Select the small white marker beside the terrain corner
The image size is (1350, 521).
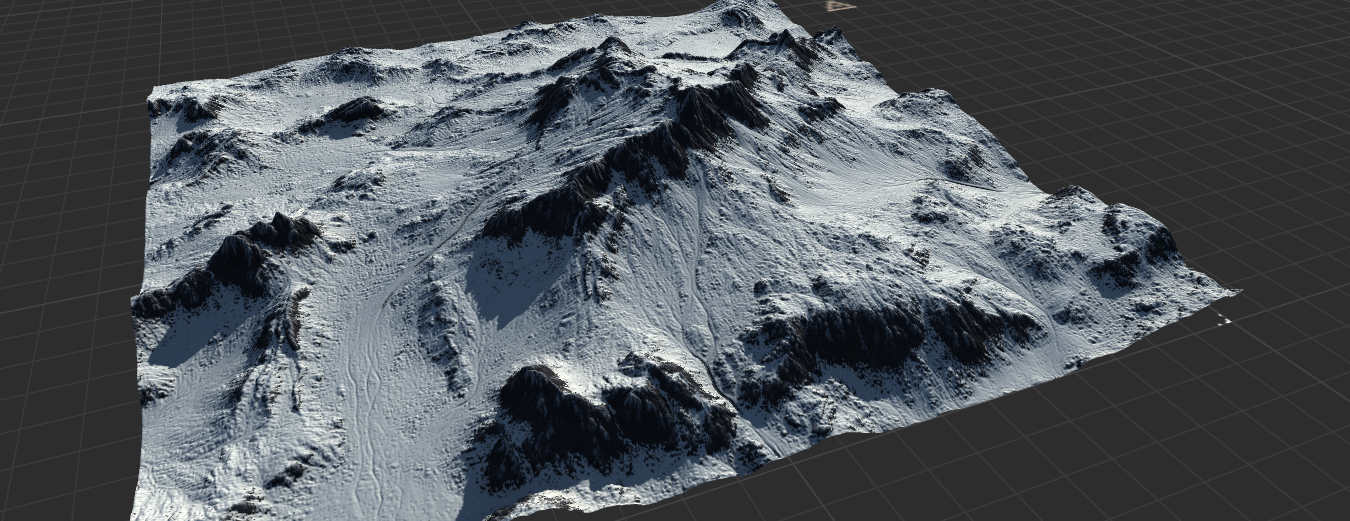click(1224, 319)
